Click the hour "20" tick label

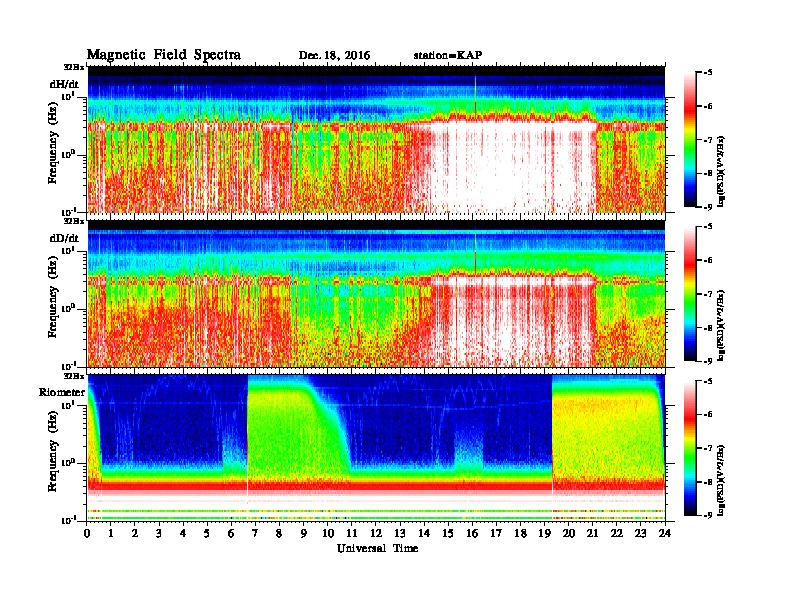[x=568, y=533]
